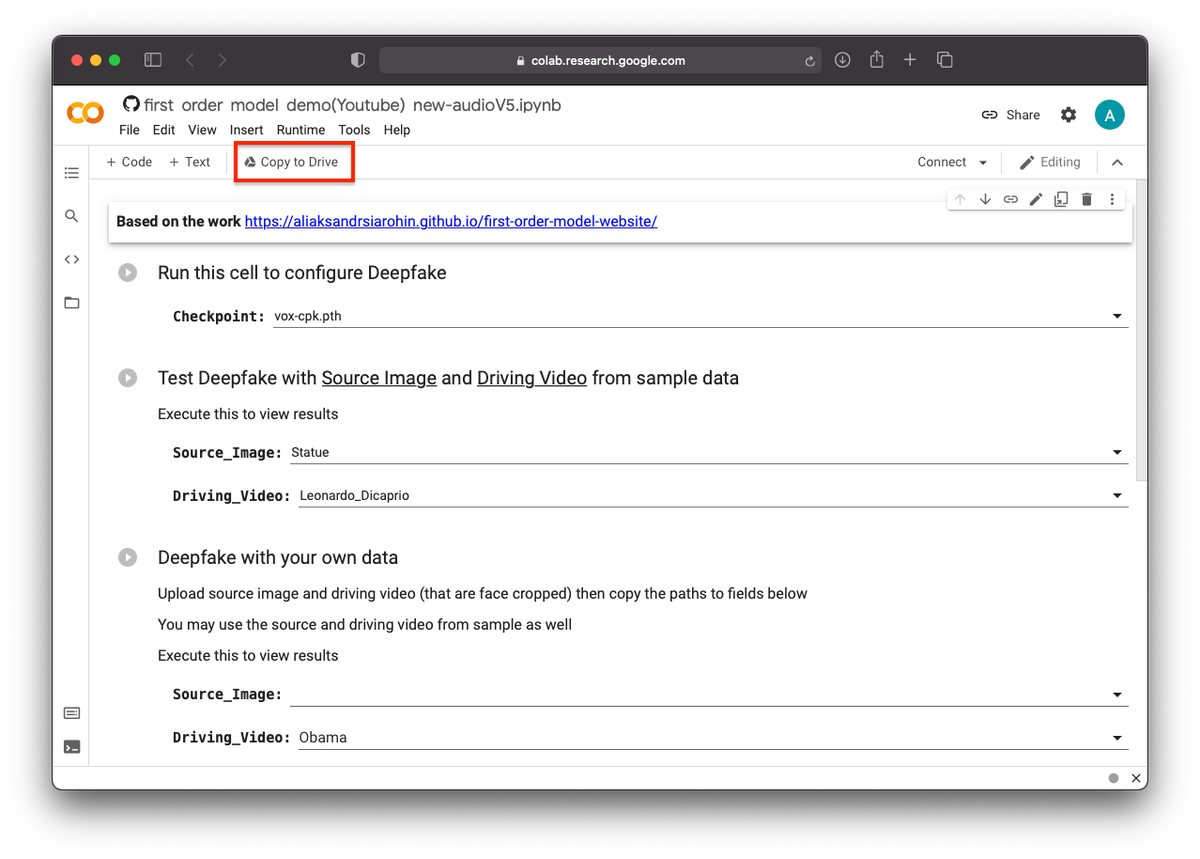Open the find and replace search icon
This screenshot has width=1200, height=859.
coord(71,216)
